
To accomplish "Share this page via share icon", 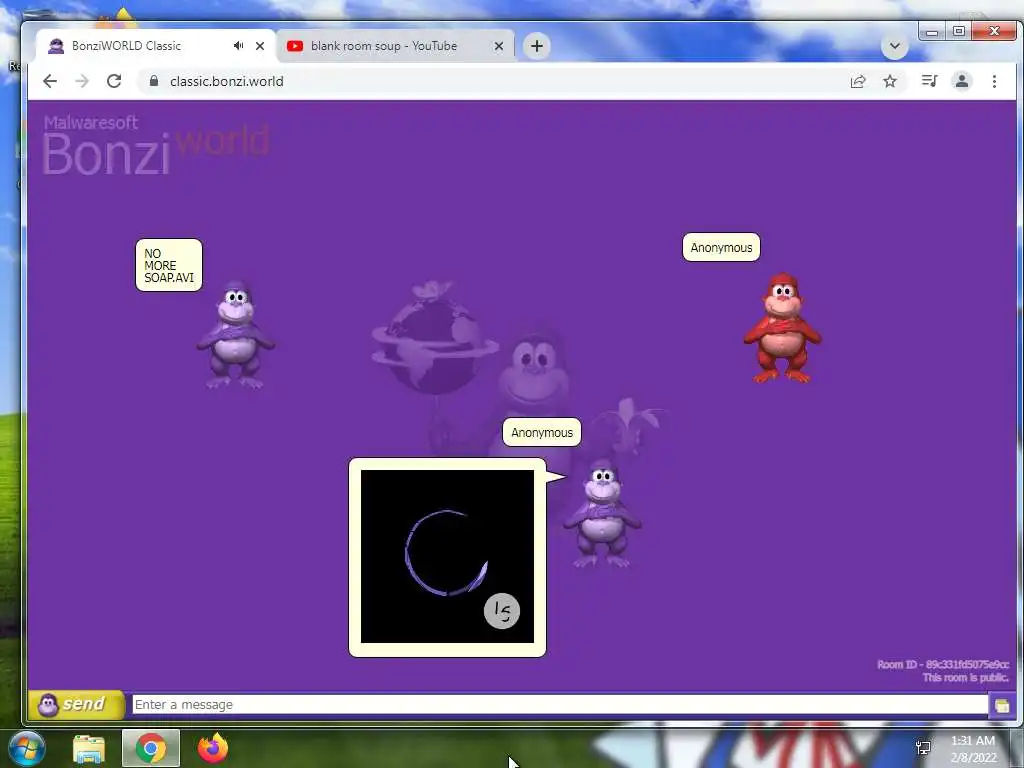I will [x=857, y=81].
